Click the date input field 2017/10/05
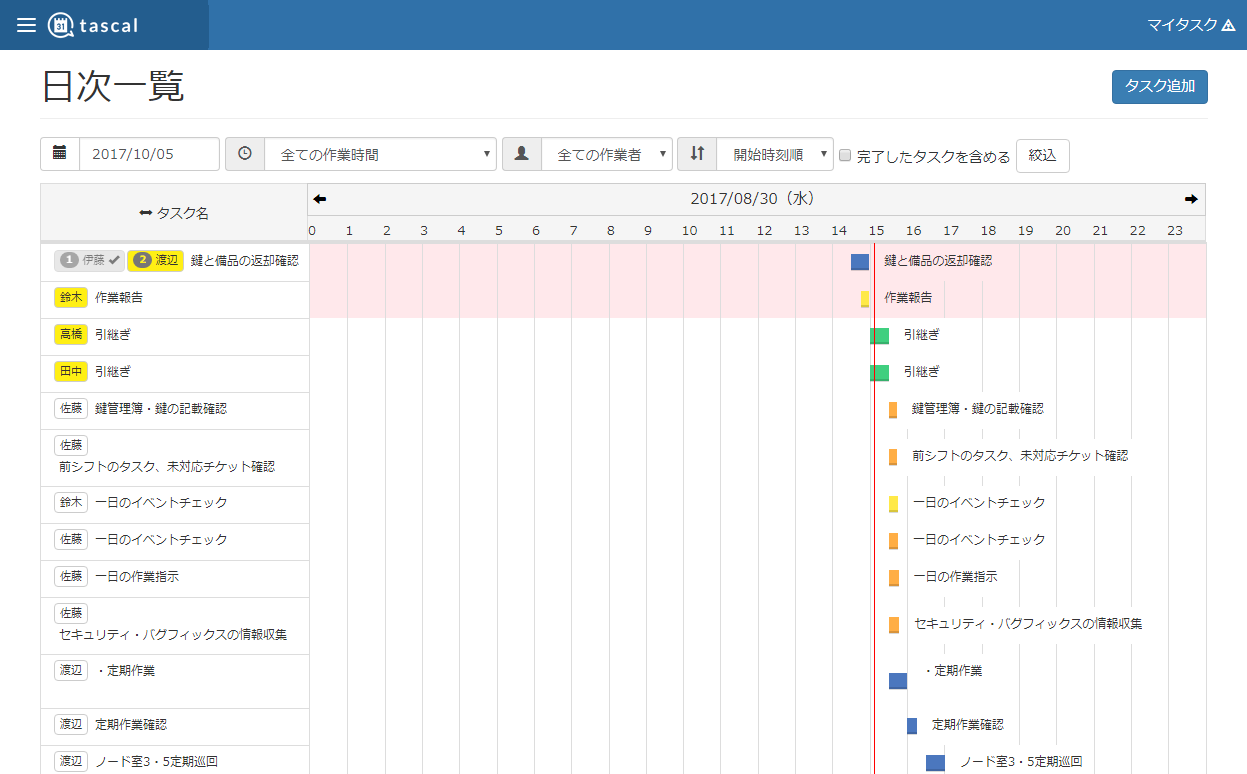Screen dimensions: 1247x774 [149, 154]
